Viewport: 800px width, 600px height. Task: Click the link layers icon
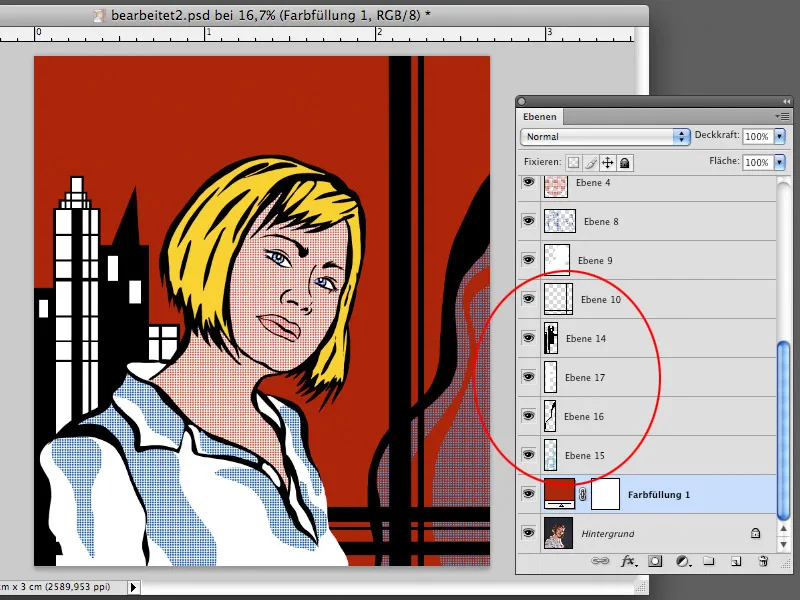(x=600, y=561)
